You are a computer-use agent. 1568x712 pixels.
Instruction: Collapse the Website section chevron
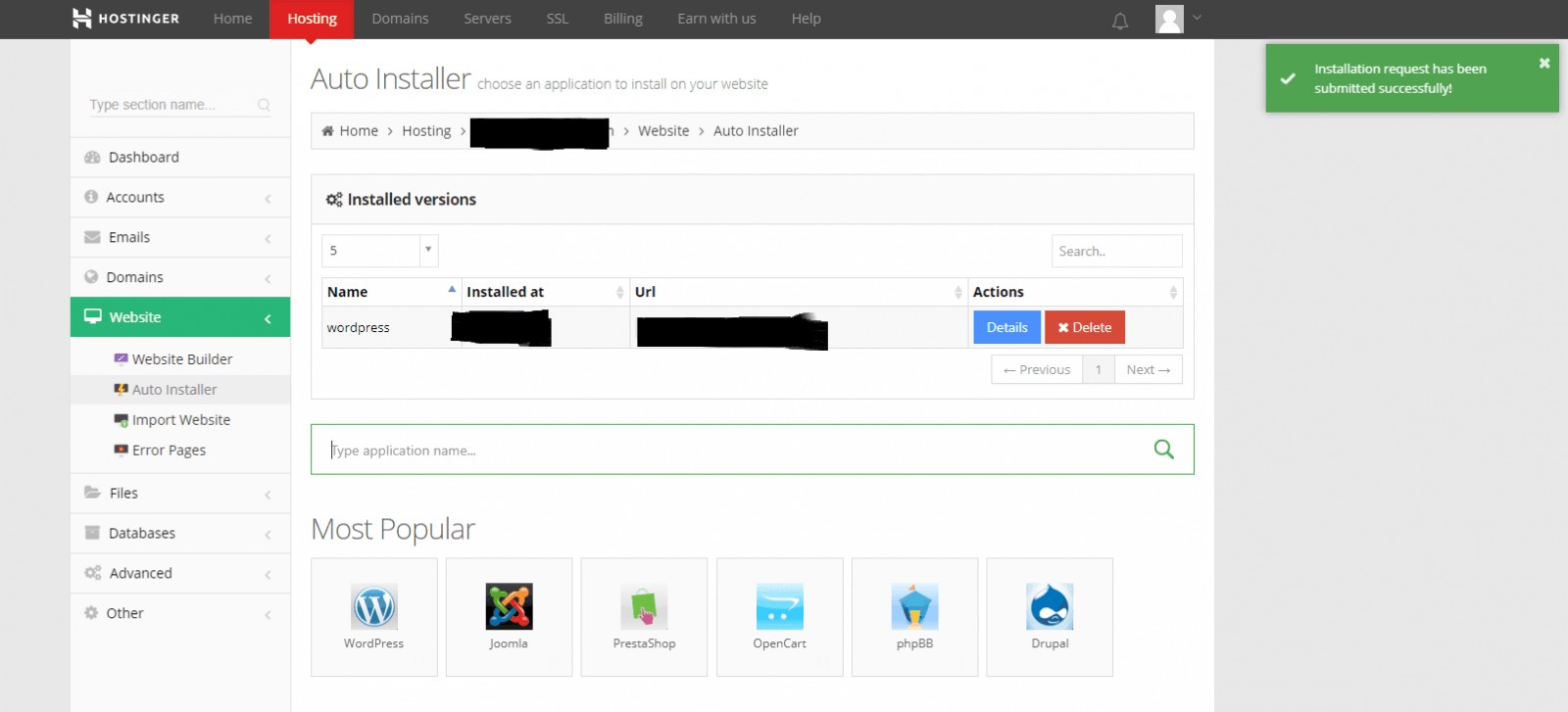pyautogui.click(x=268, y=319)
